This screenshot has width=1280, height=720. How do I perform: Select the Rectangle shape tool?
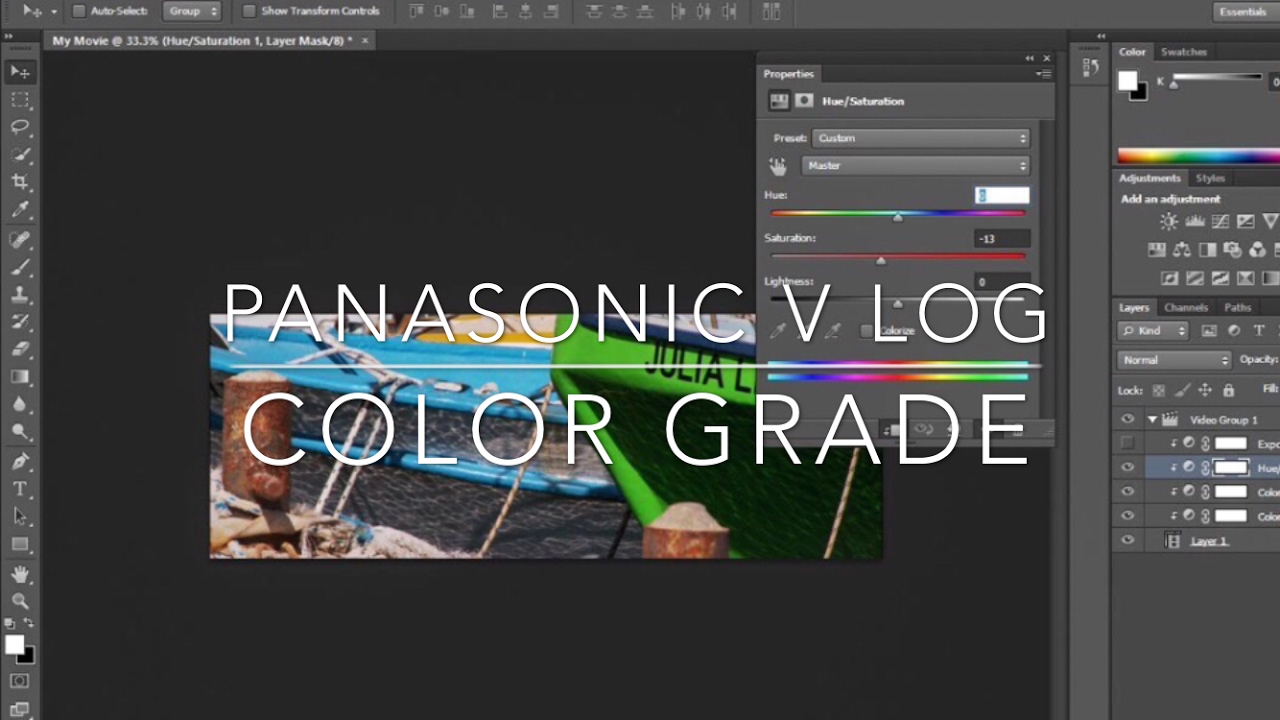[19, 544]
